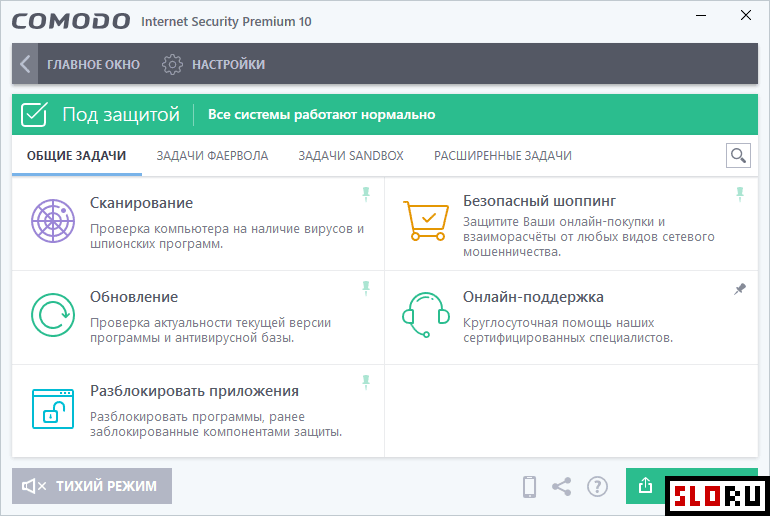Switch to РАСШИРЕННЫЕ ЗАДАЧИ tab
Viewport: 770px width, 516px height.
[502, 156]
